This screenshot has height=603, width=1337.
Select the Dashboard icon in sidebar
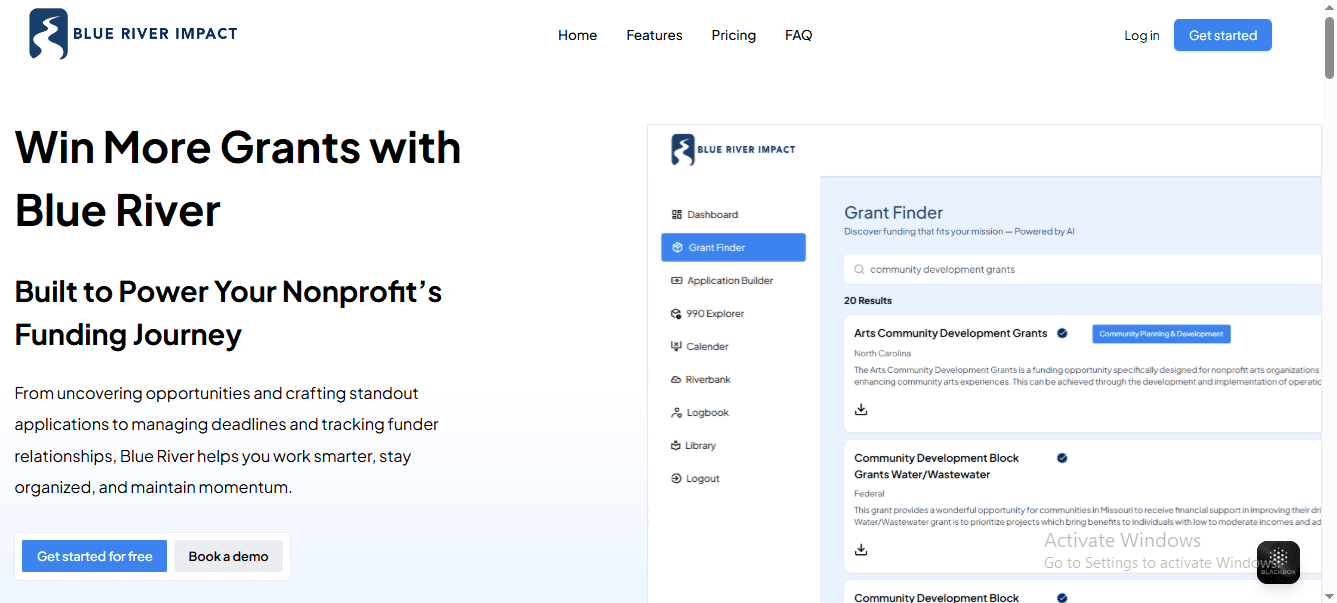(677, 214)
